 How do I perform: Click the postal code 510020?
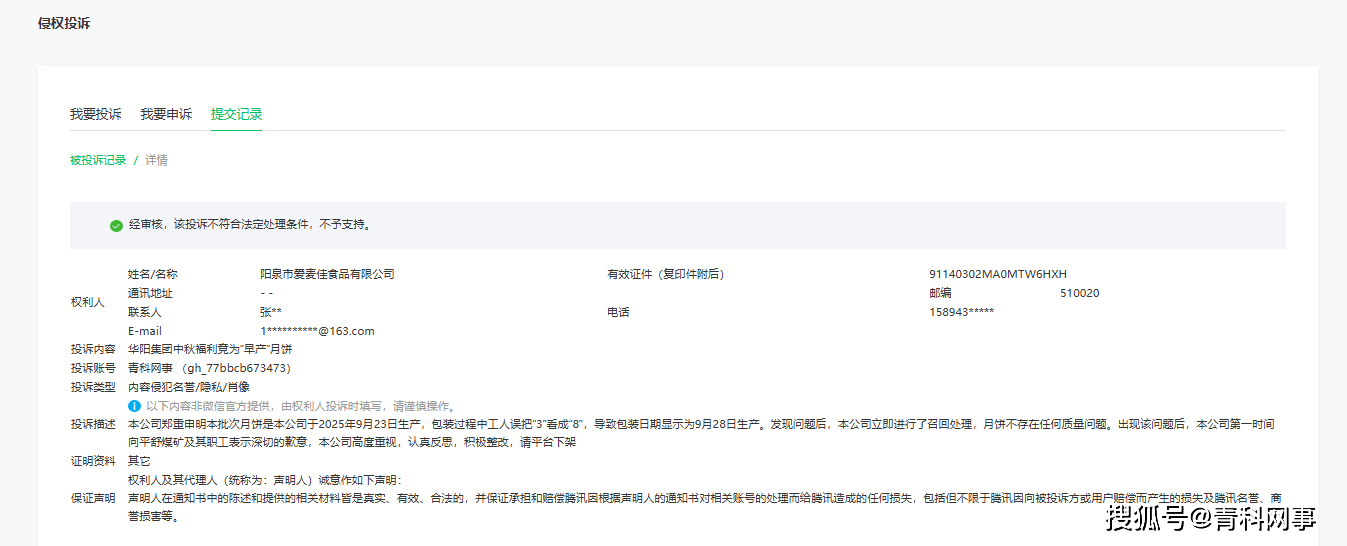[1079, 293]
